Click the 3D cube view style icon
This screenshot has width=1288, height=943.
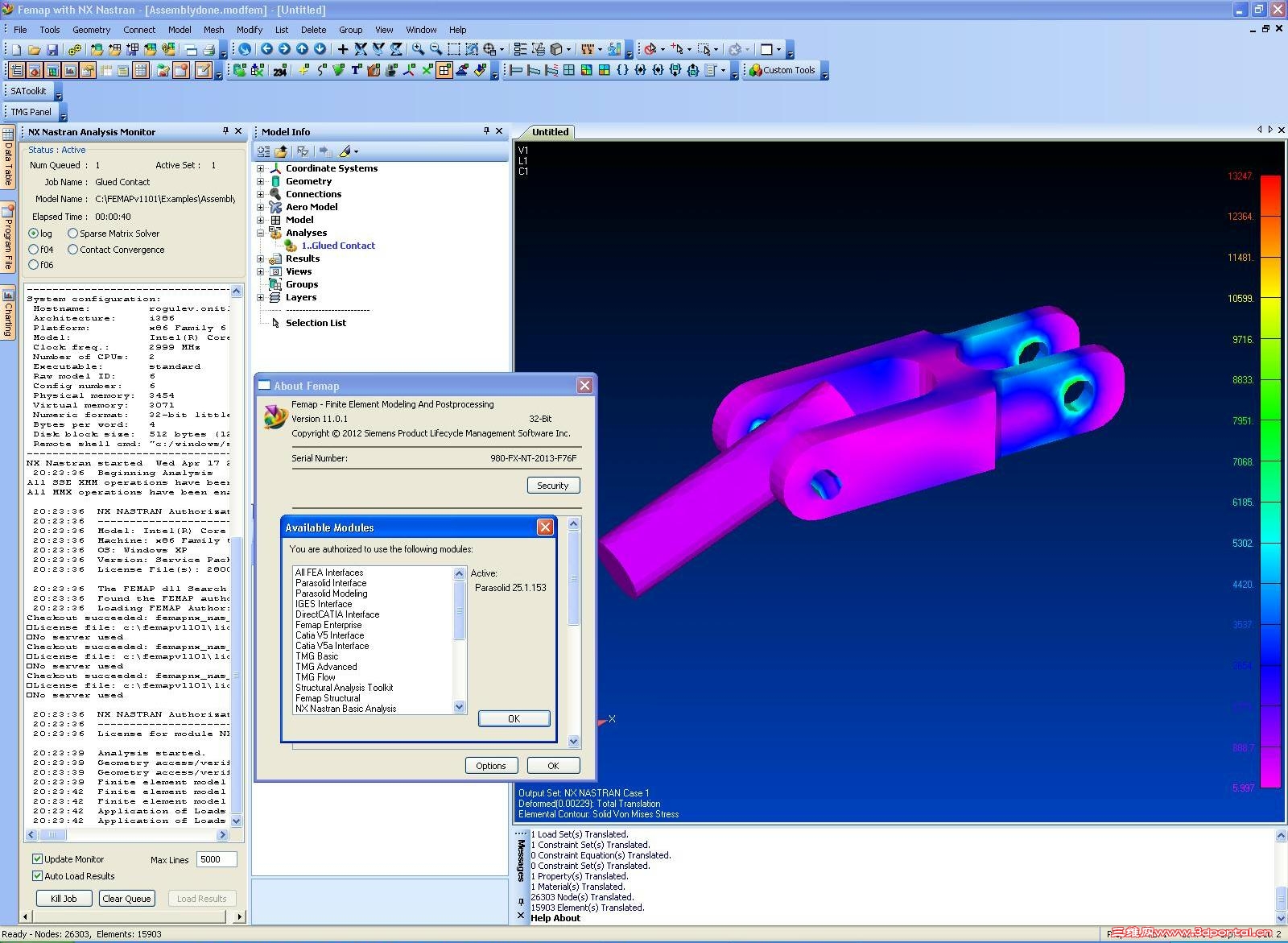click(x=556, y=49)
